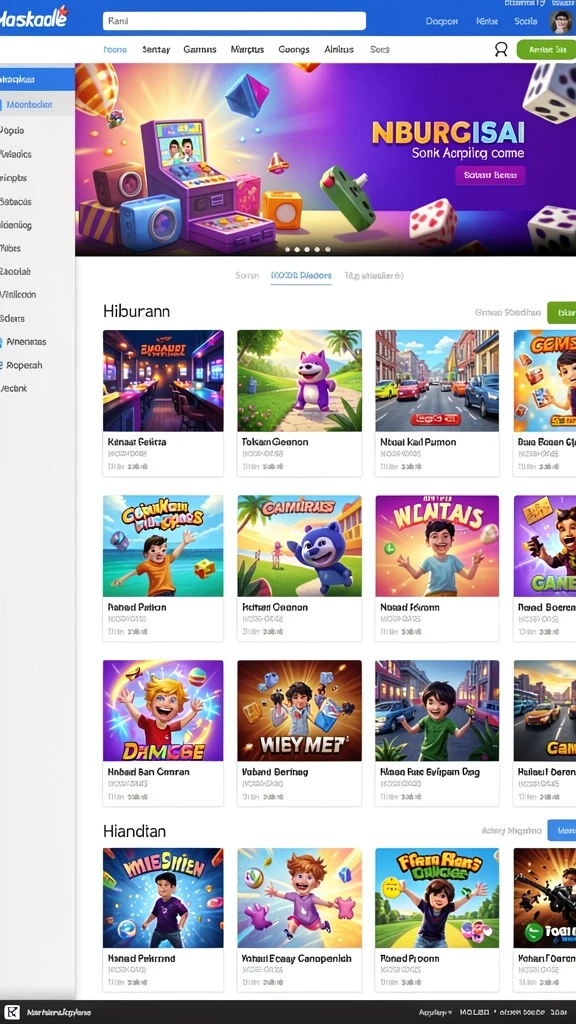Click the green button beside Hiburann heading

562,313
